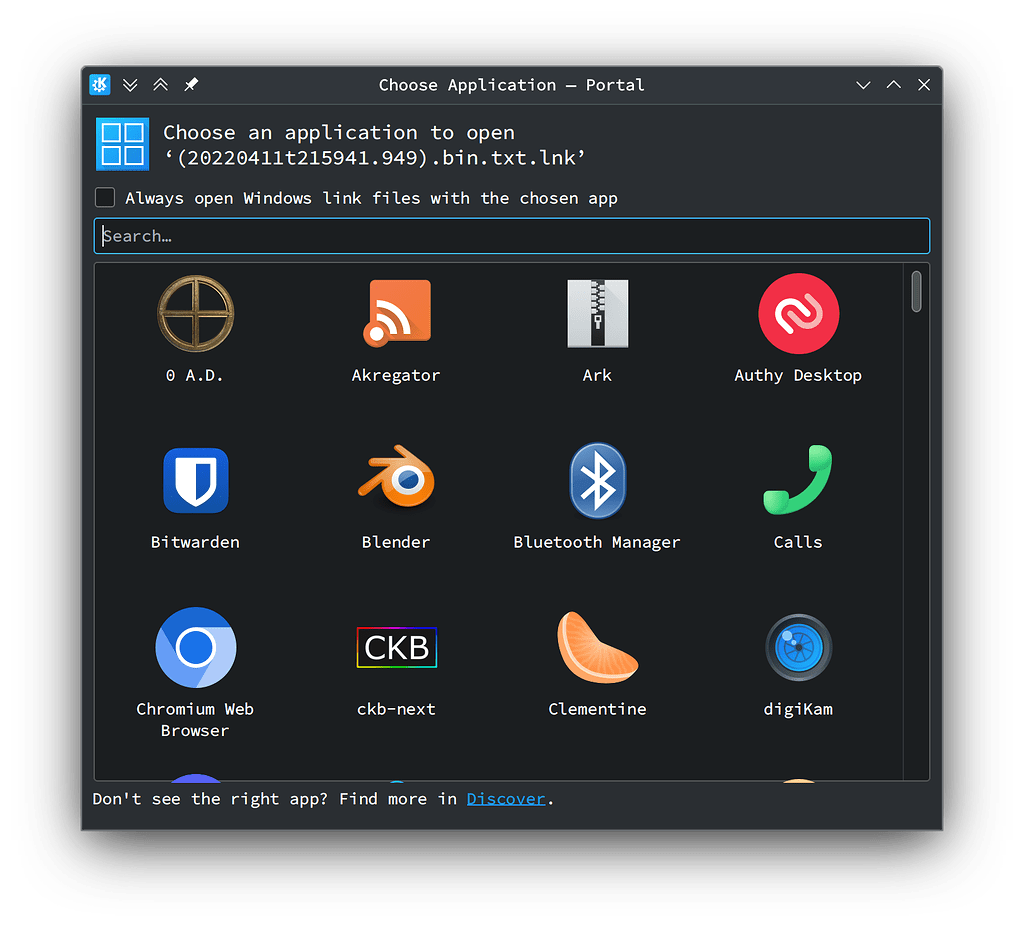Choose Akregator feed reader icon
Viewport: 1024px width, 926px height.
coord(396,314)
